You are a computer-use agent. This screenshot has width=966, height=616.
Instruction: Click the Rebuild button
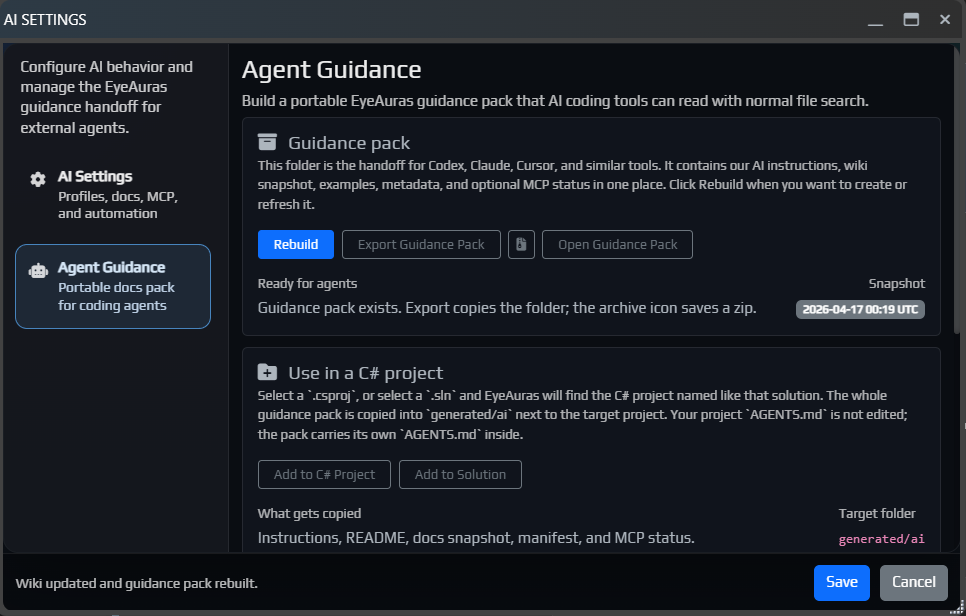click(x=295, y=244)
